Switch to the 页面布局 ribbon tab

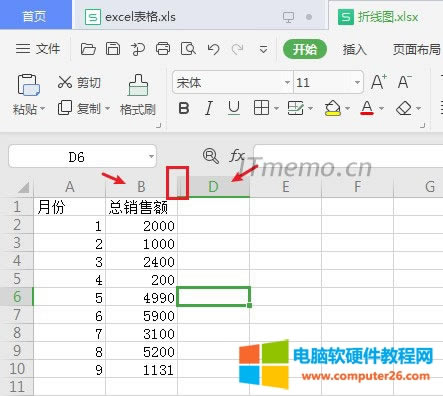(417, 49)
